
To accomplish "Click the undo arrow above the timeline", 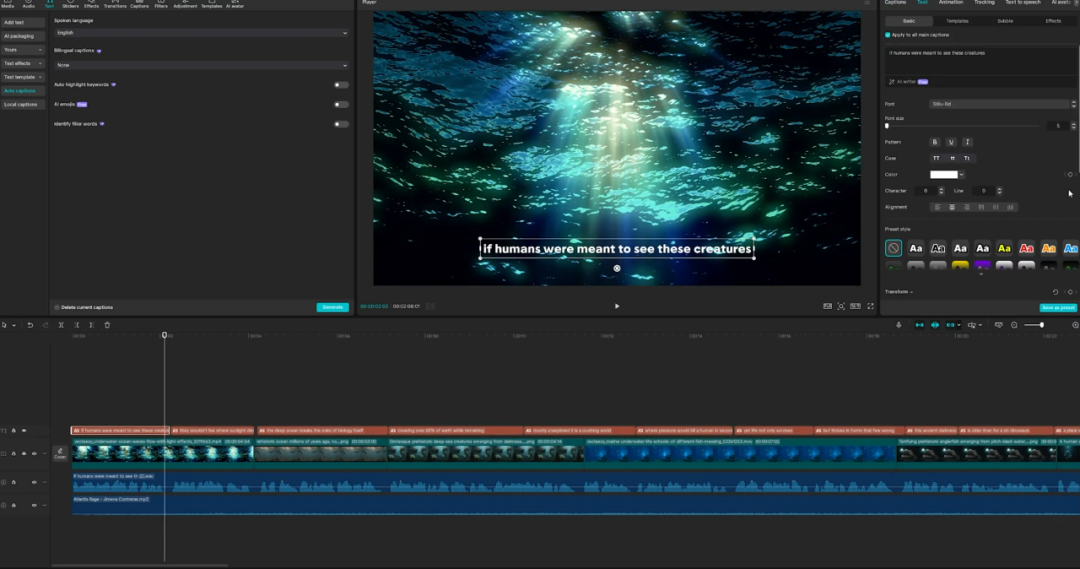I will point(30,325).
